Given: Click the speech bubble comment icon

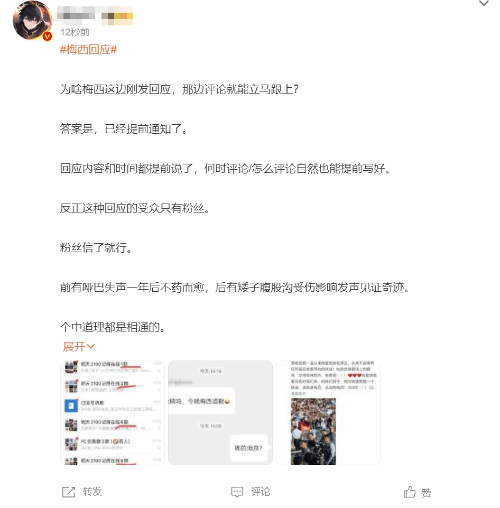Looking at the screenshot, I should coord(237,492).
